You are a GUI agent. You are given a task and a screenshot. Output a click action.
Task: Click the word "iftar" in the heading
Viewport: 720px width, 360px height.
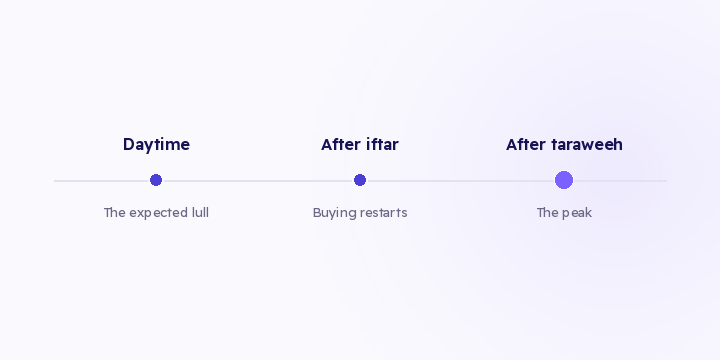(x=382, y=145)
